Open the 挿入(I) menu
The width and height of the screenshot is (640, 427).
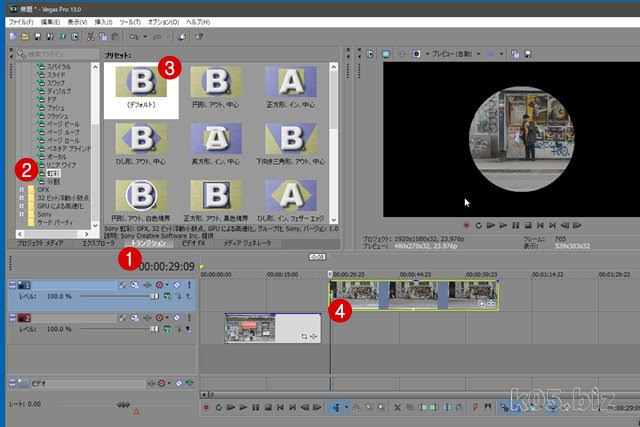coord(103,22)
